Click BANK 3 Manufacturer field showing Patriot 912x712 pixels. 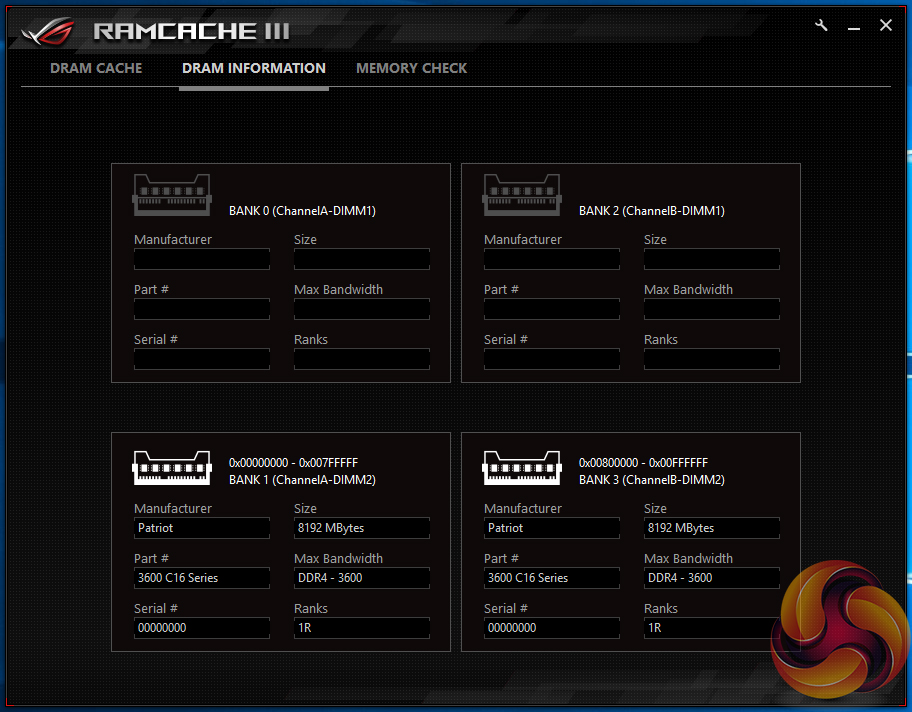[x=552, y=528]
